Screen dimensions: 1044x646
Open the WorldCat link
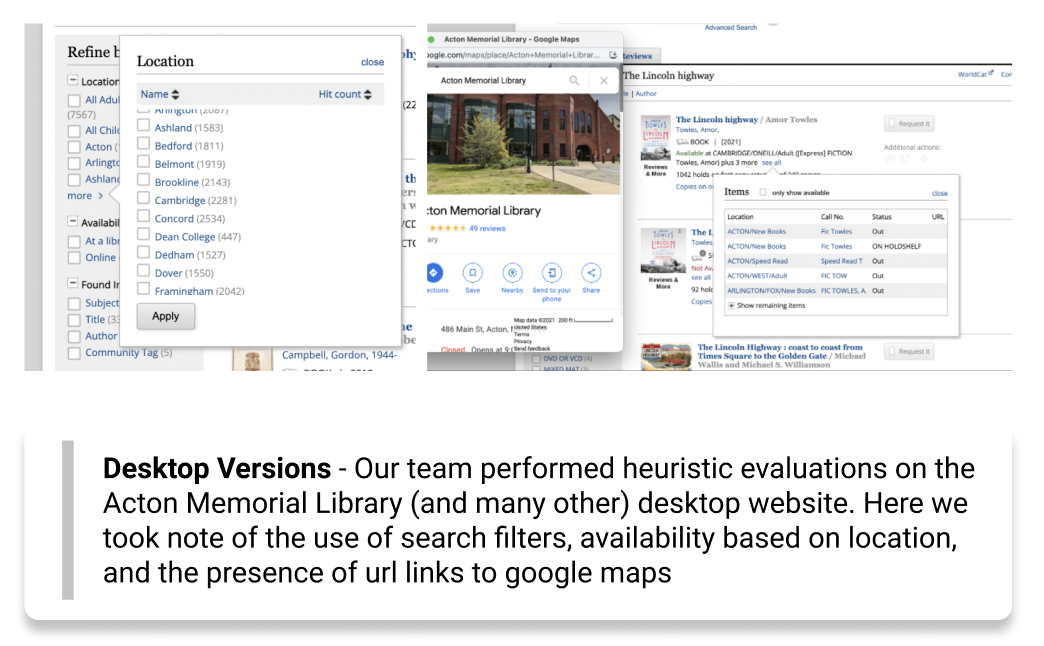coord(975,74)
